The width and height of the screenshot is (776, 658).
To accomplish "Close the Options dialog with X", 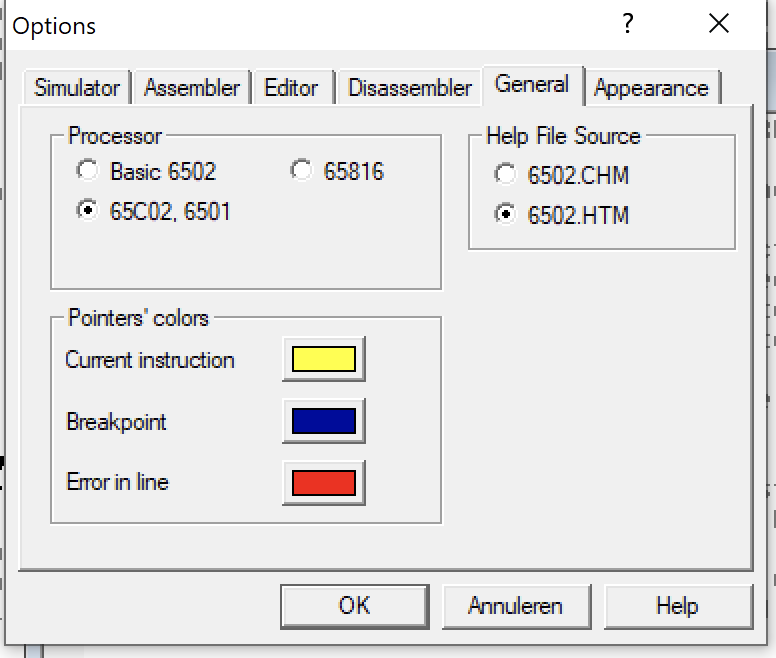I will 718,25.
